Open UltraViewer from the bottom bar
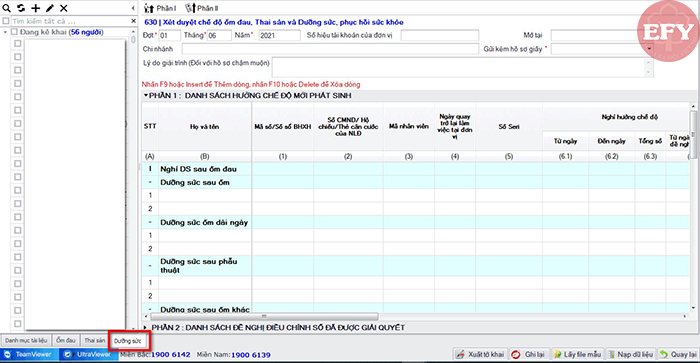Viewport: 700px width, 363px height. (x=88, y=355)
